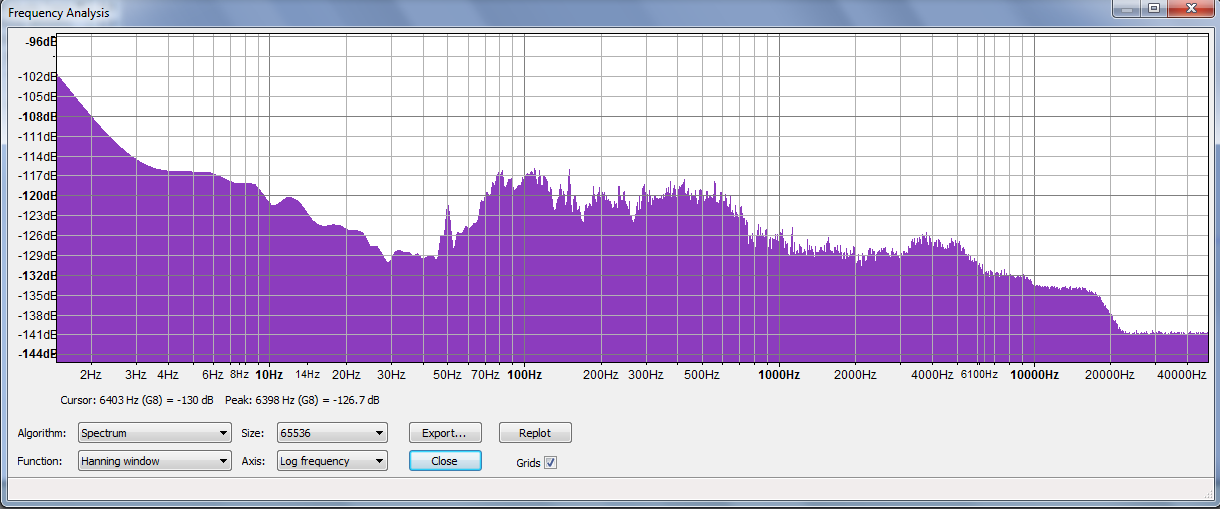The height and width of the screenshot is (509, 1220).
Task: Click the red window close icon
Action: (x=1190, y=9)
